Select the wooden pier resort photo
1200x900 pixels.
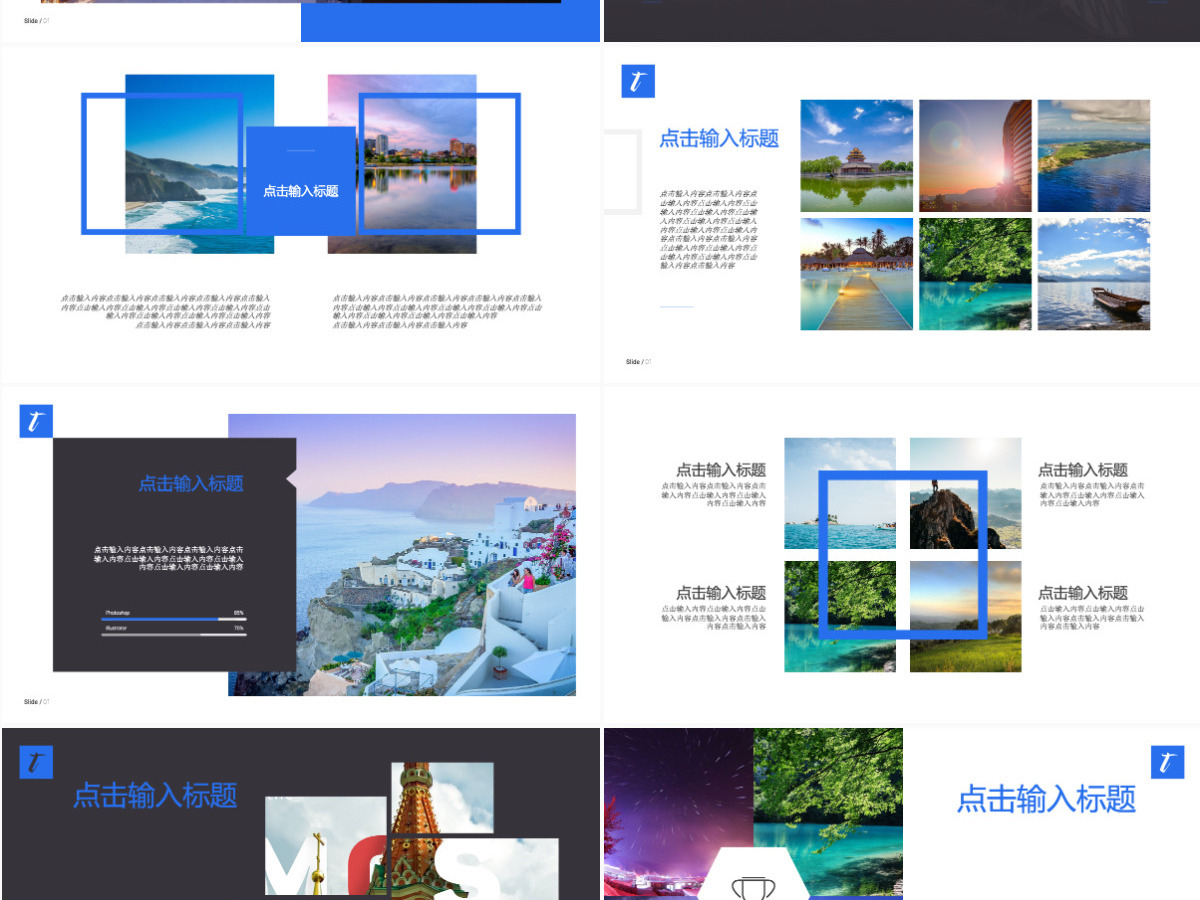pos(857,274)
